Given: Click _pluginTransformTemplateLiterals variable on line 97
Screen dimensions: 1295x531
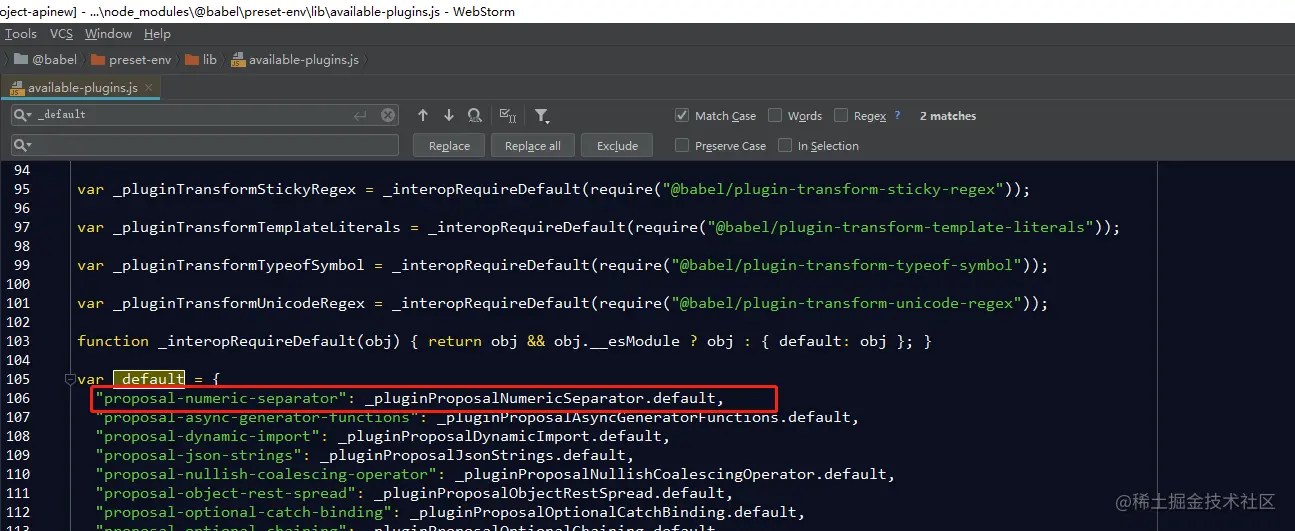Looking at the screenshot, I should pyautogui.click(x=257, y=228).
